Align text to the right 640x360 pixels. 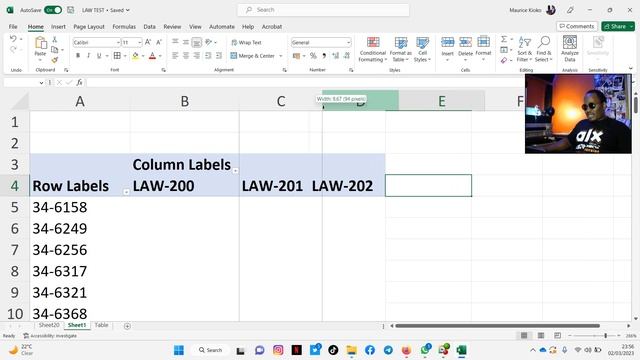[x=197, y=56]
